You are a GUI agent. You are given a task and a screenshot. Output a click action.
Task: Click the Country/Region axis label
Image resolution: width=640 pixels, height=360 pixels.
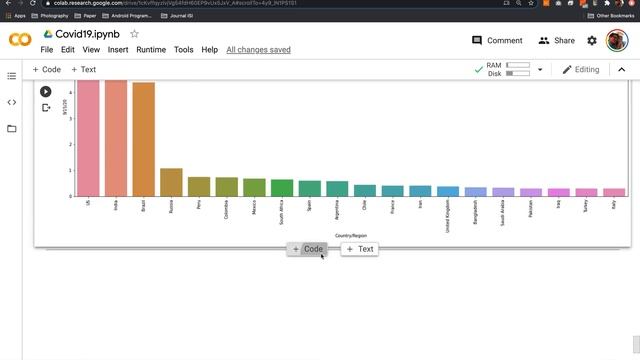(x=351, y=236)
